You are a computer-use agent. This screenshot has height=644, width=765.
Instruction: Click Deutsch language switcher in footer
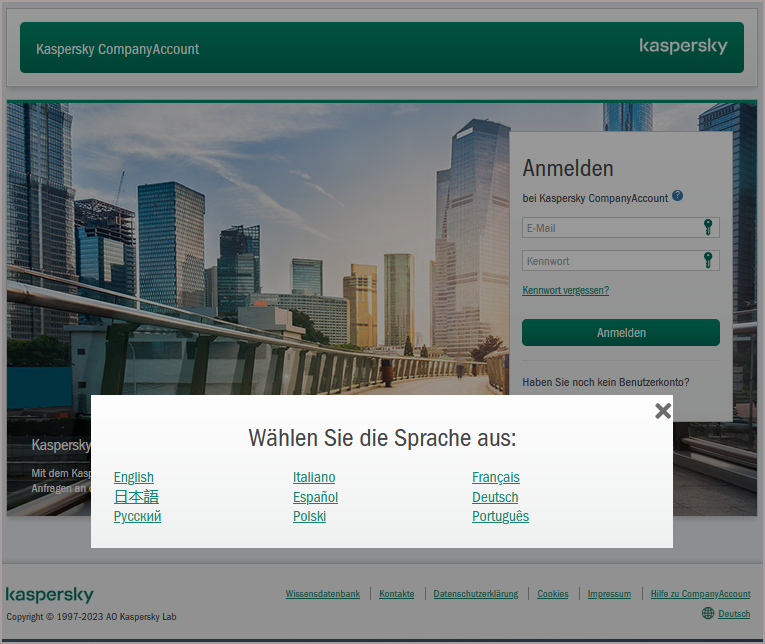pos(734,614)
